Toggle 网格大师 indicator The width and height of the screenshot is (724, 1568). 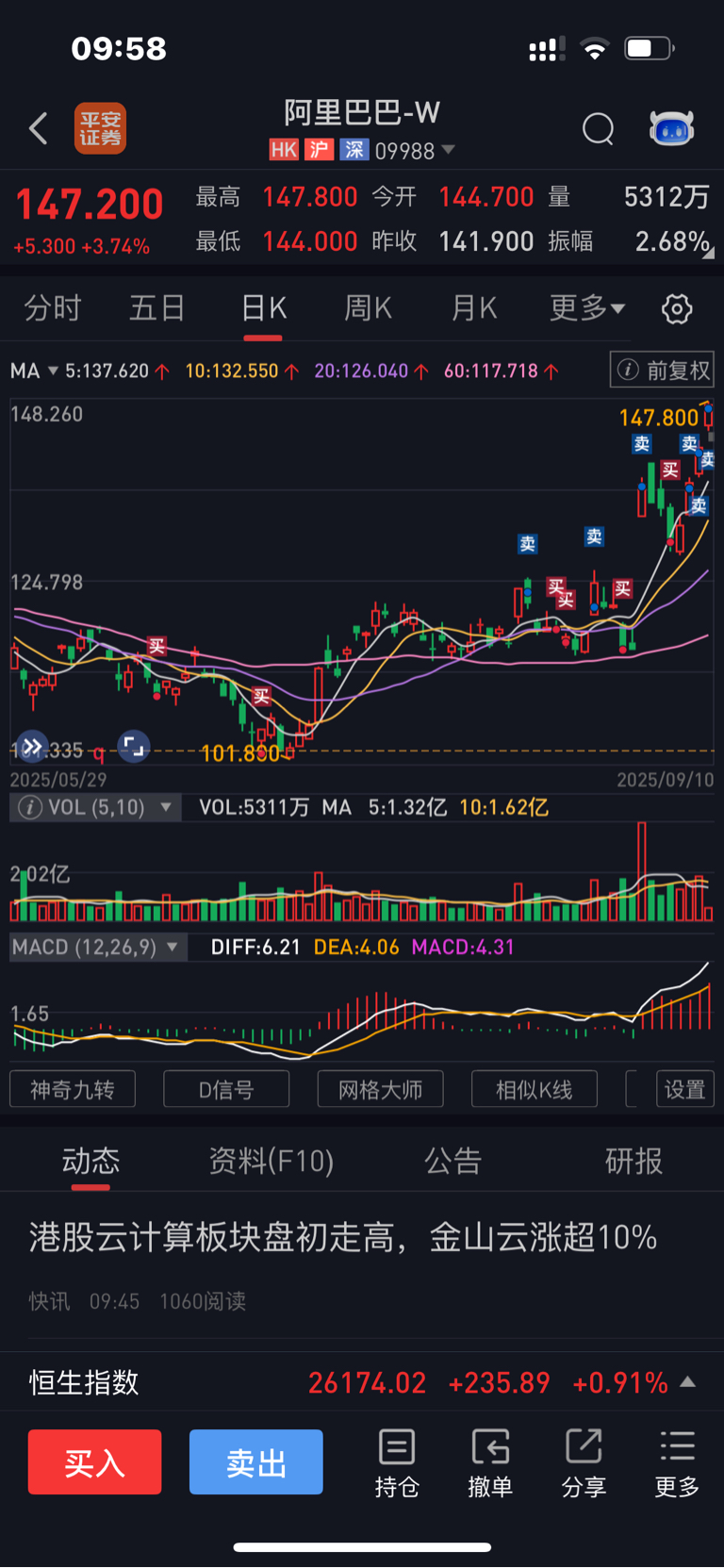tap(380, 1090)
